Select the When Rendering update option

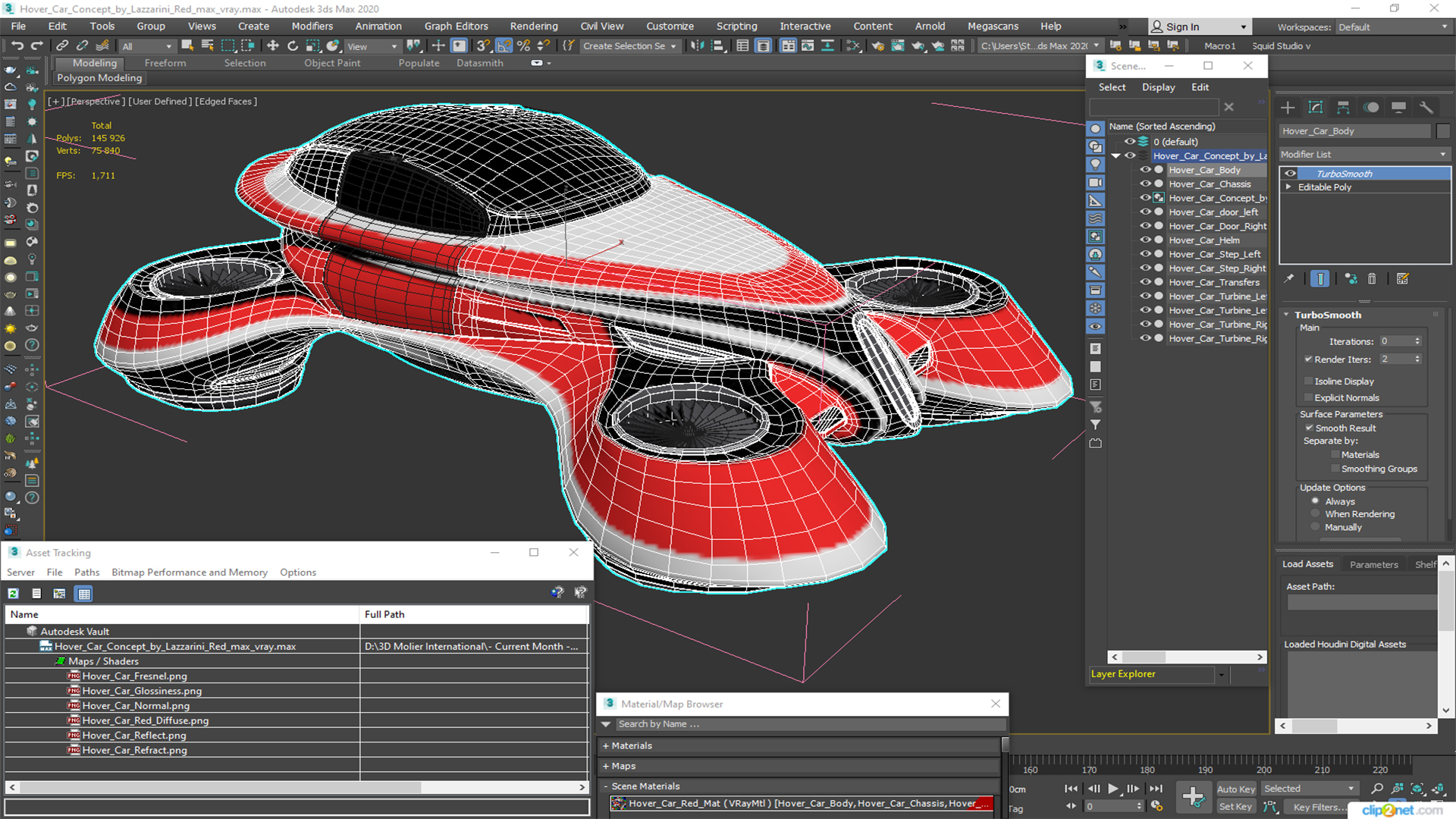1316,514
